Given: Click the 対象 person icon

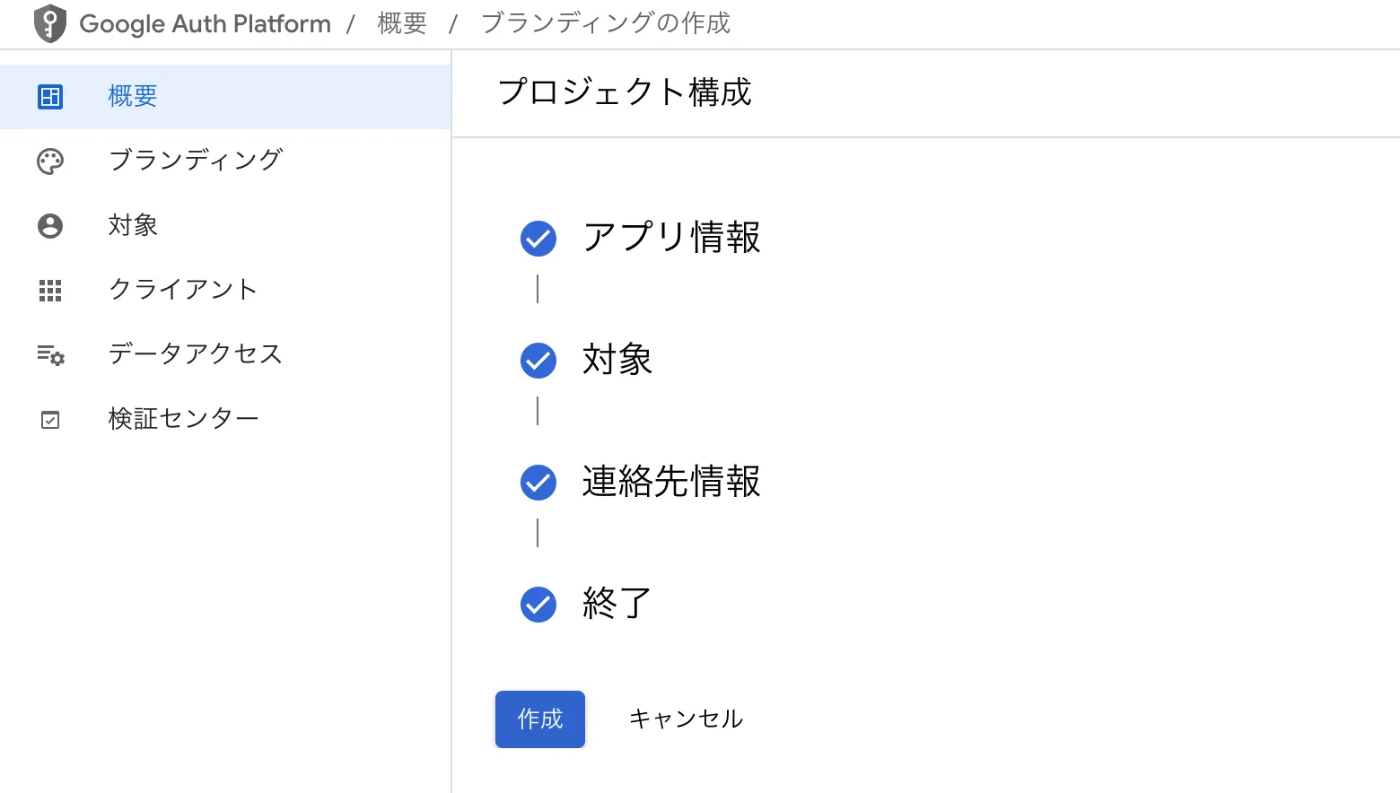Looking at the screenshot, I should pos(50,225).
